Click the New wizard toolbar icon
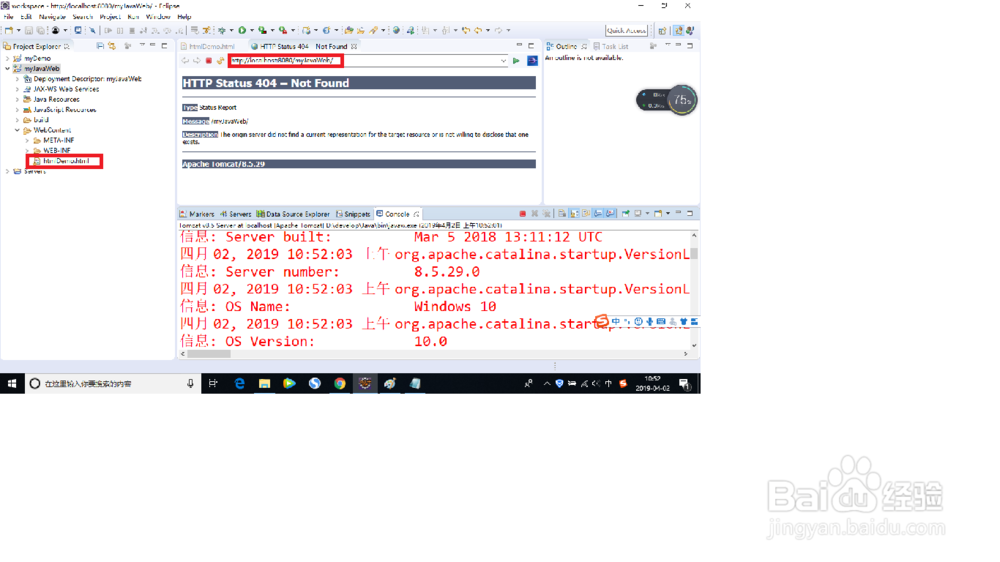The width and height of the screenshot is (1000, 562). point(8,30)
